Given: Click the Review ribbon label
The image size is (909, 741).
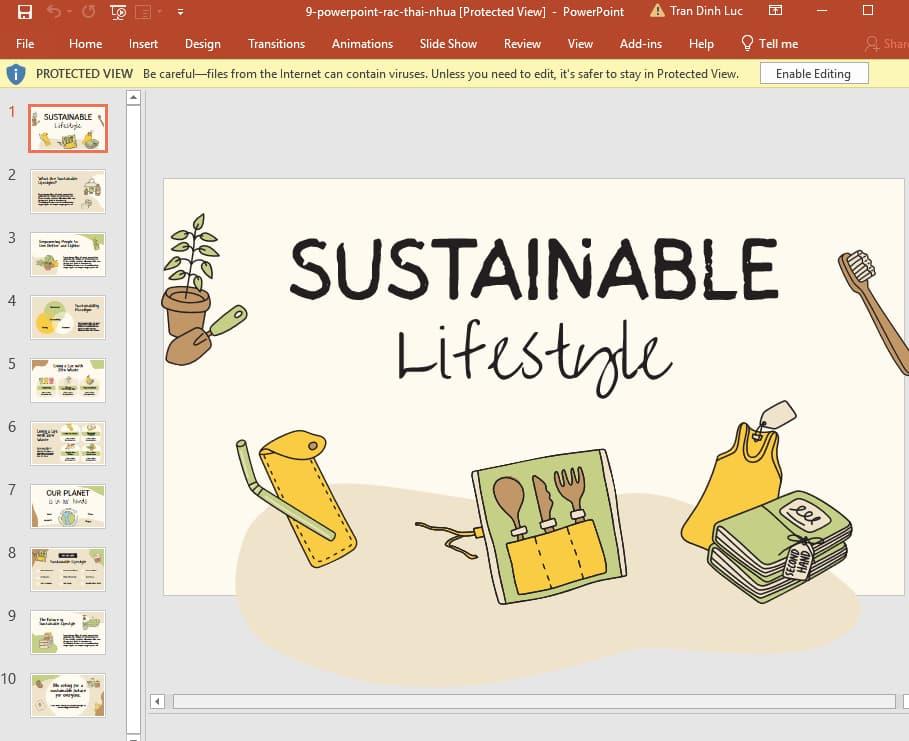Looking at the screenshot, I should click(522, 43).
